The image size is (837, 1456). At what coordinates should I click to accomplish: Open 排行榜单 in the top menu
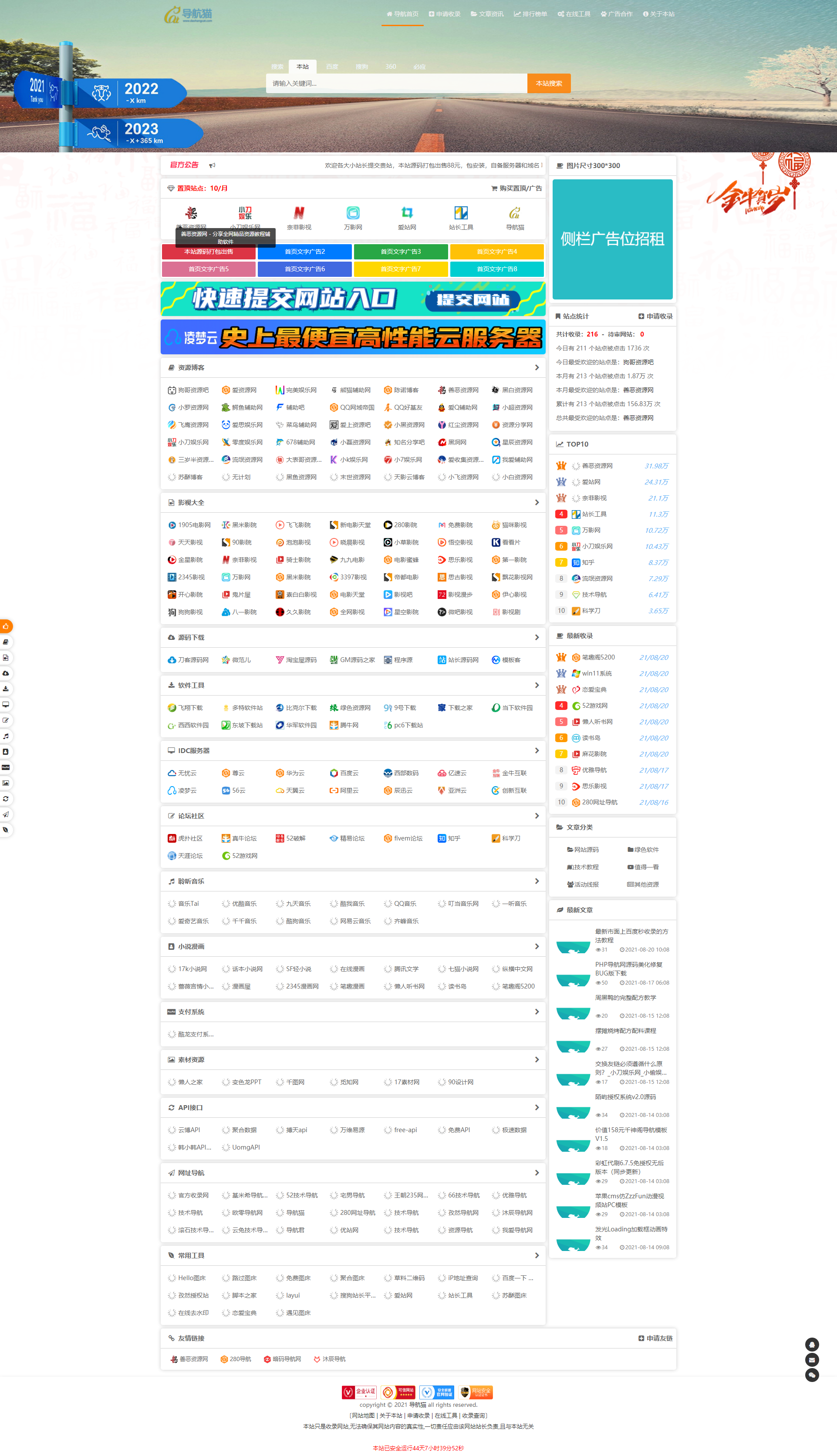[530, 14]
